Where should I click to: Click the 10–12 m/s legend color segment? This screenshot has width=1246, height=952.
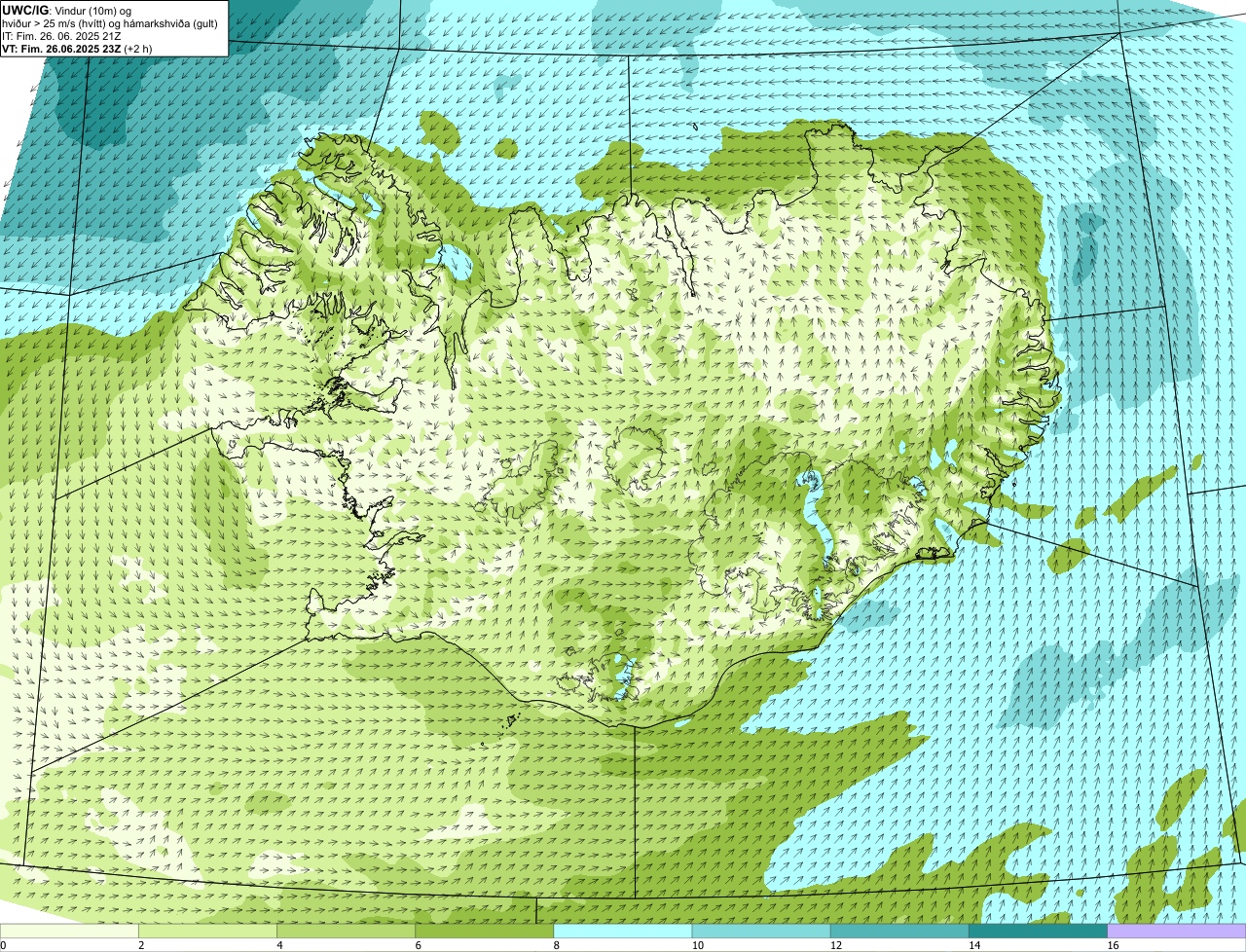(x=761, y=932)
